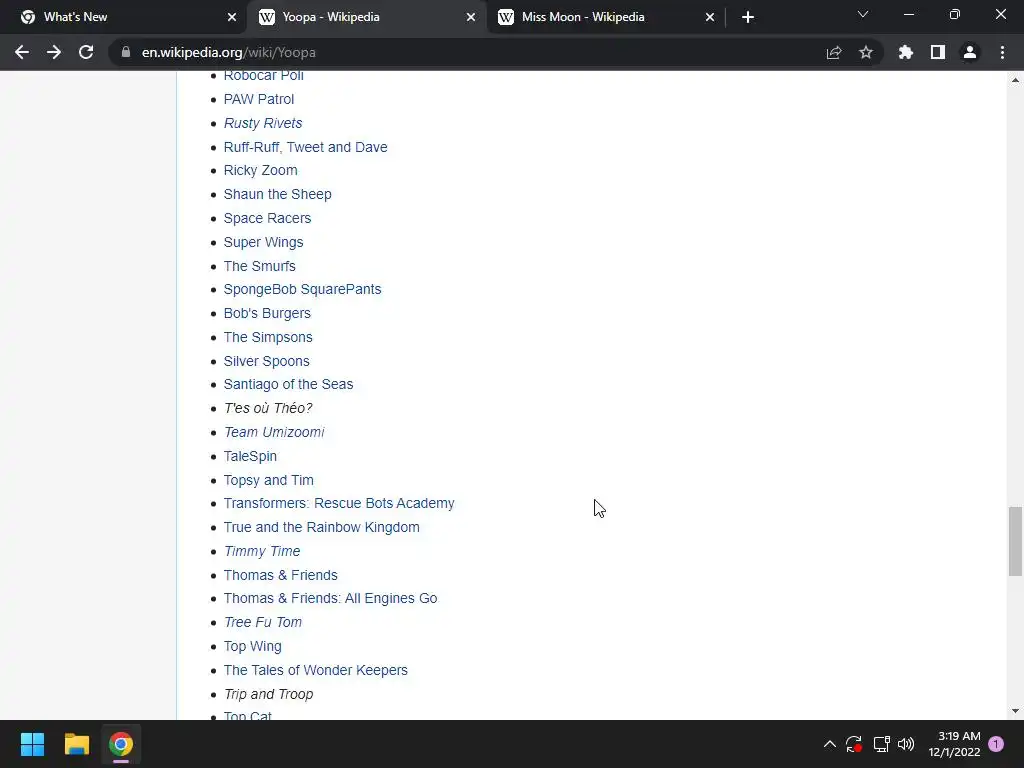Click the Chrome taskbar icon

pyautogui.click(x=121, y=744)
